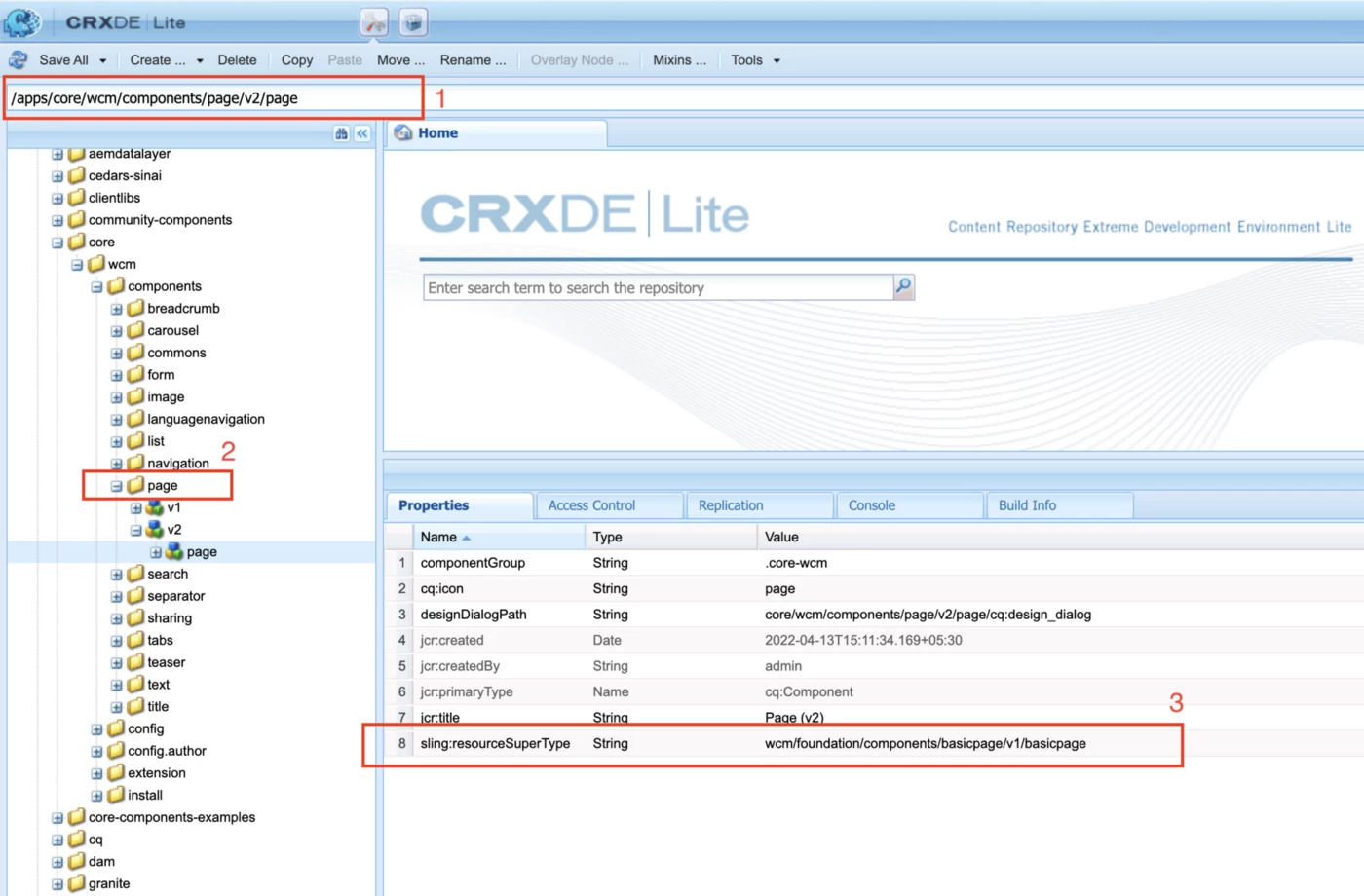Expand the clientlibs folder
This screenshot has width=1364, height=896.
(57, 199)
